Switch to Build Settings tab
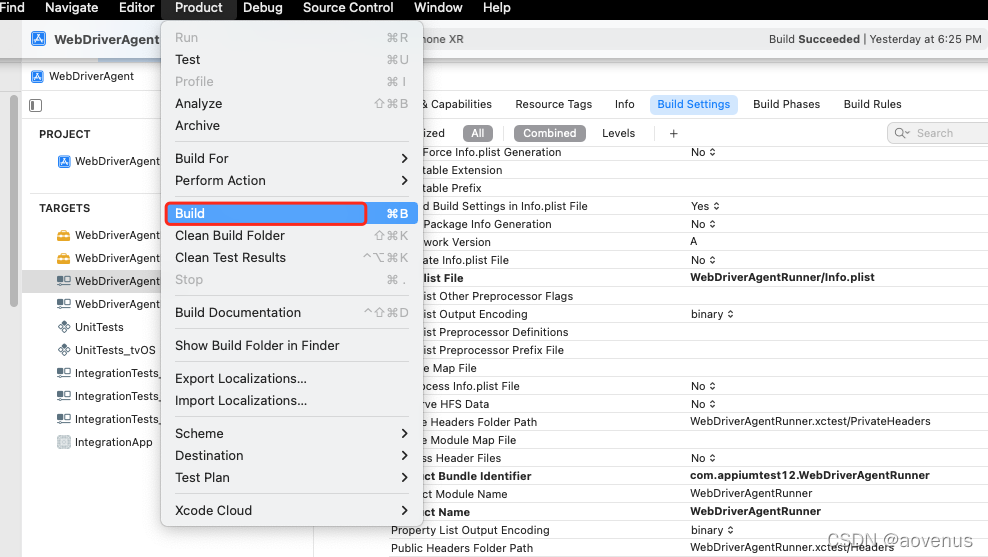This screenshot has width=988, height=557. (x=693, y=105)
